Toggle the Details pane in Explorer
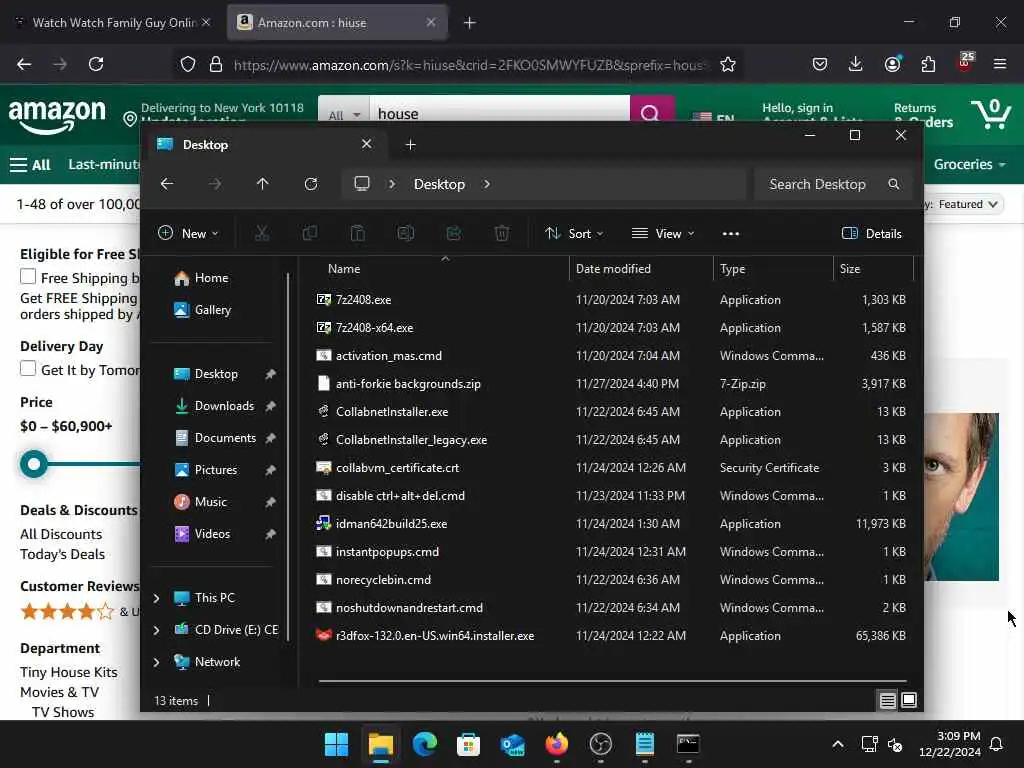Image resolution: width=1024 pixels, height=768 pixels. point(872,234)
